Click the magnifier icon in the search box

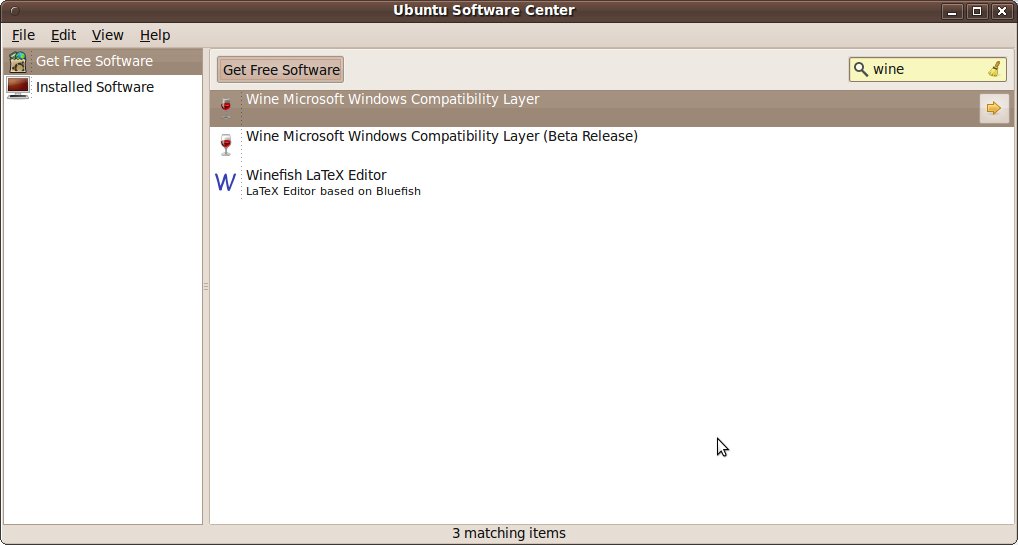tap(860, 69)
